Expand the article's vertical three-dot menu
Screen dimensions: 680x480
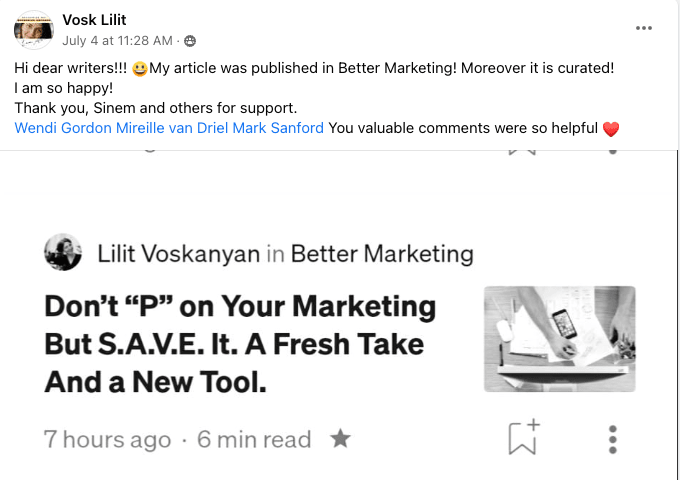[x=613, y=439]
